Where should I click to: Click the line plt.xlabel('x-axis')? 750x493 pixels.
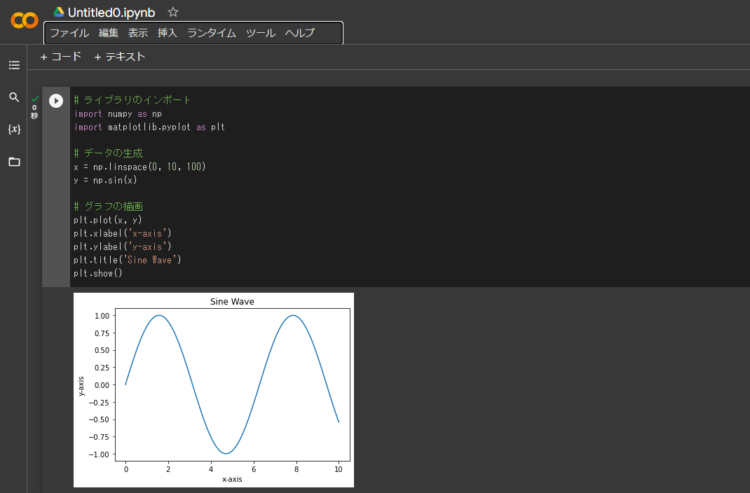pyautogui.click(x=122, y=233)
